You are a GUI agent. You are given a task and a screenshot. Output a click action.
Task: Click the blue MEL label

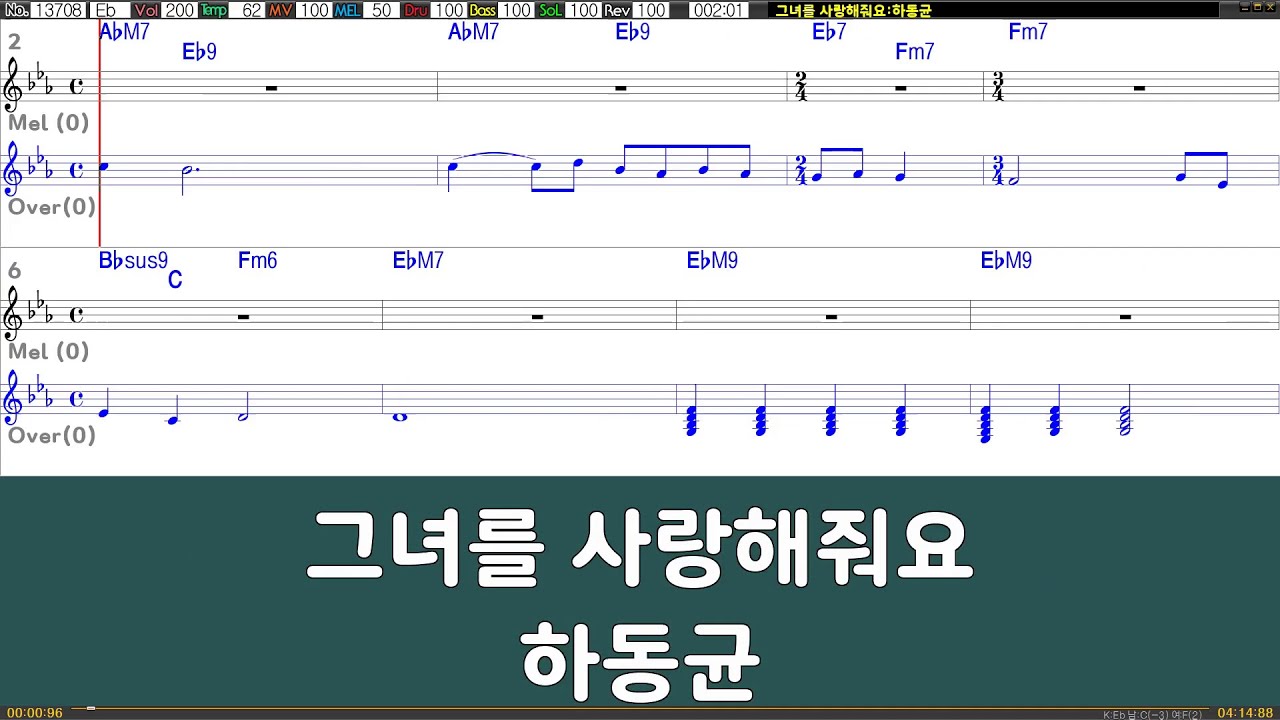pyautogui.click(x=348, y=10)
